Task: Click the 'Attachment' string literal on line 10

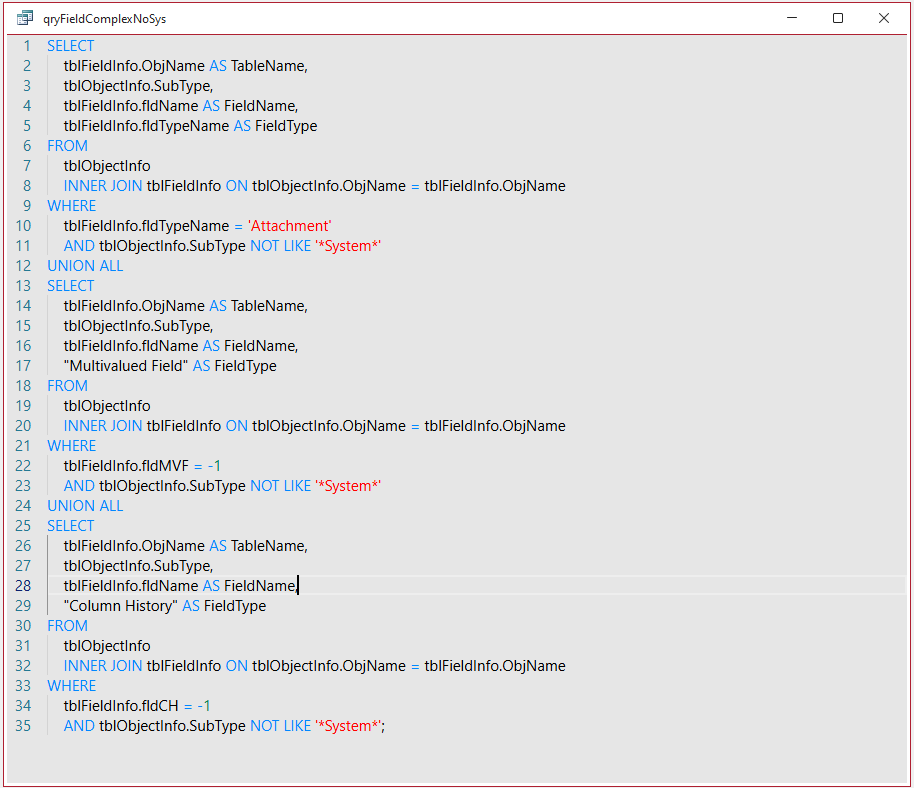Action: pyautogui.click(x=290, y=226)
